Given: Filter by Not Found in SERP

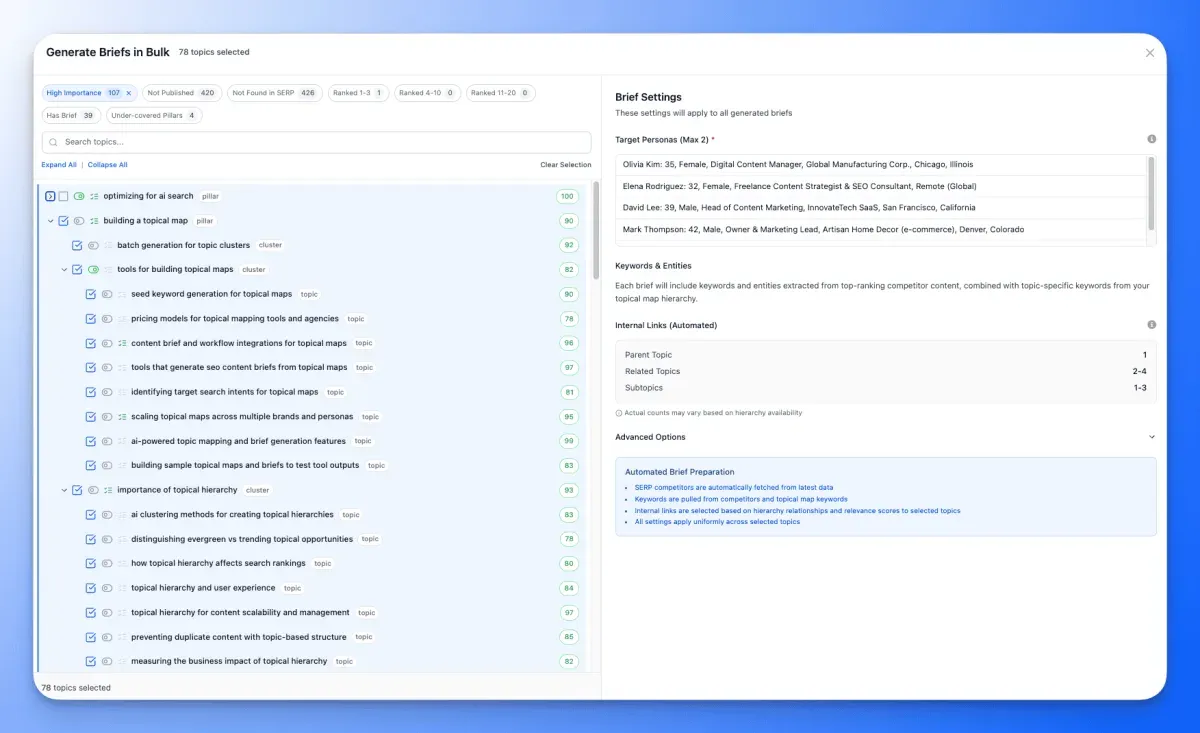Looking at the screenshot, I should click(274, 93).
